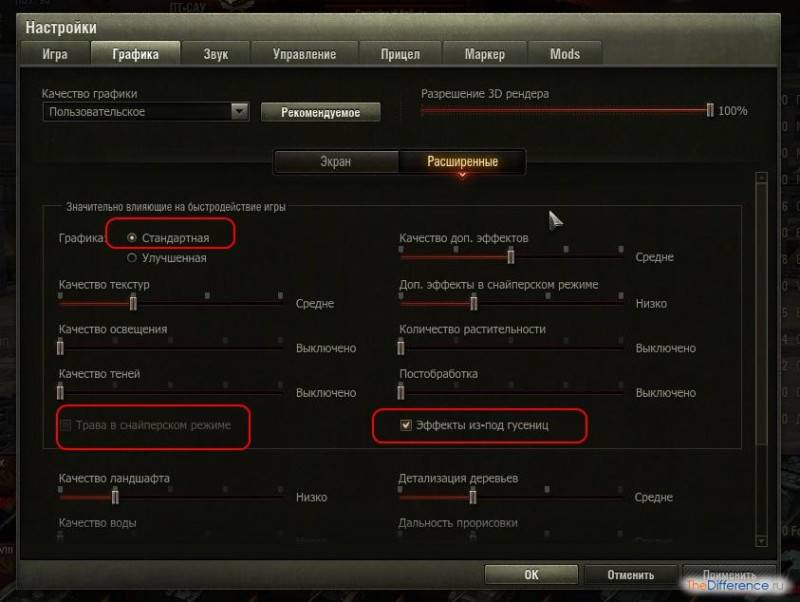Click the scrollbar up arrow
The width and height of the screenshot is (800, 602).
(761, 178)
